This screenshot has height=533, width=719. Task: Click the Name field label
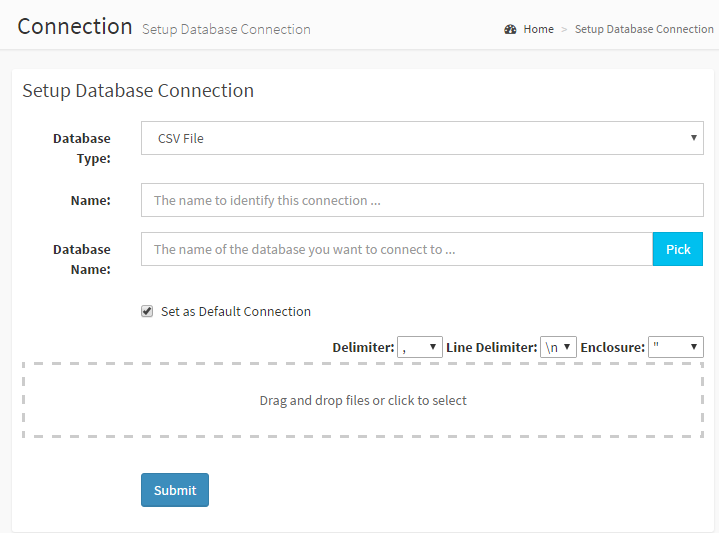pyautogui.click(x=90, y=200)
